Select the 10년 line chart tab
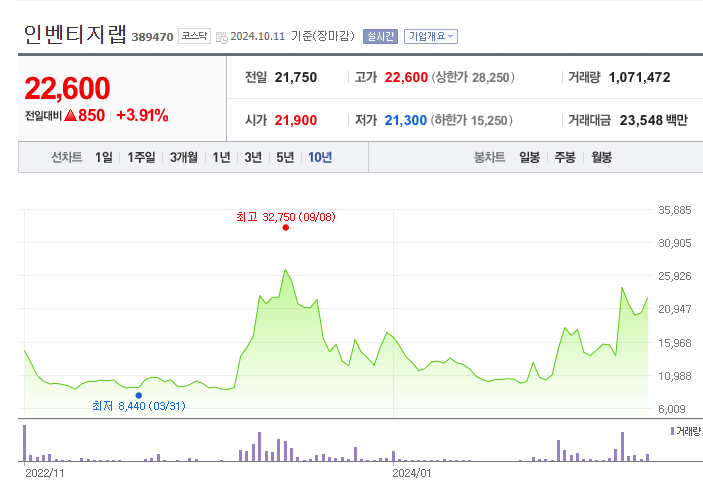Viewport: 703px width, 488px height. pyautogui.click(x=320, y=157)
